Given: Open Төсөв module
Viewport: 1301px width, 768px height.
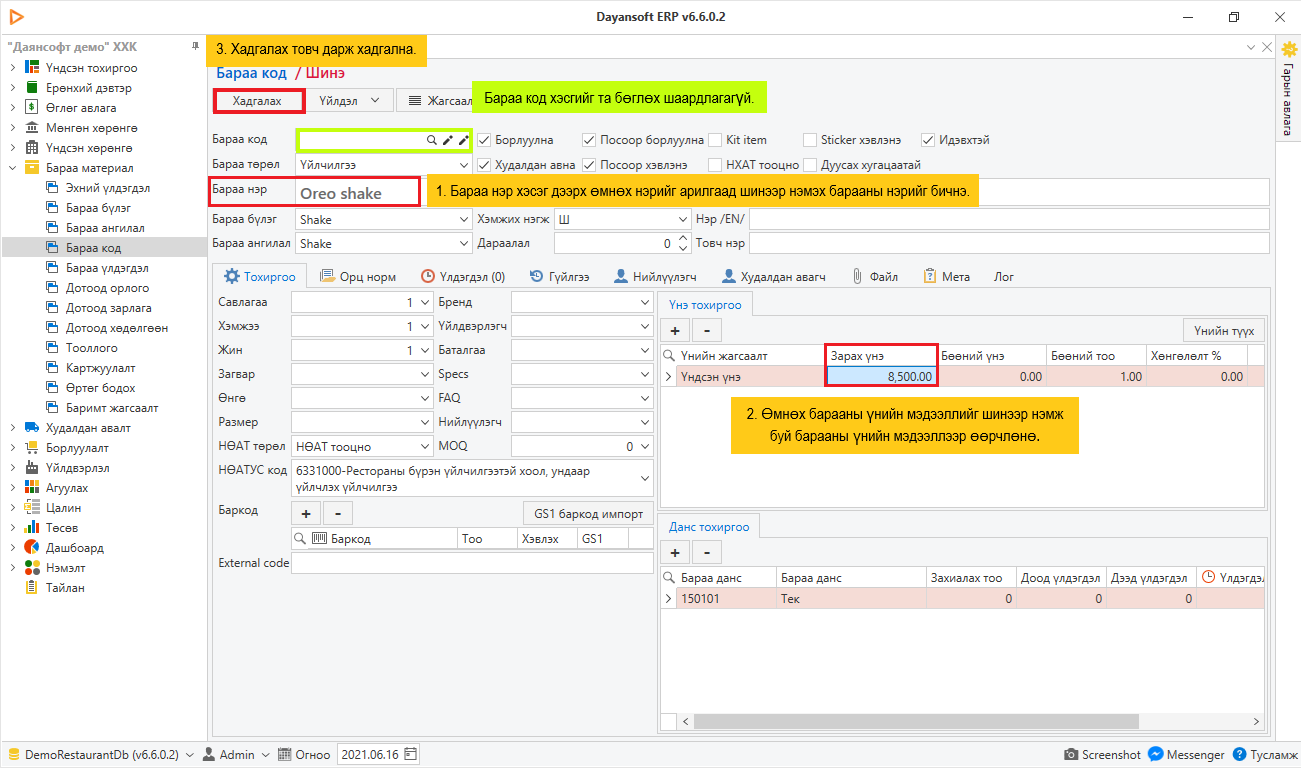Looking at the screenshot, I should pos(62,528).
